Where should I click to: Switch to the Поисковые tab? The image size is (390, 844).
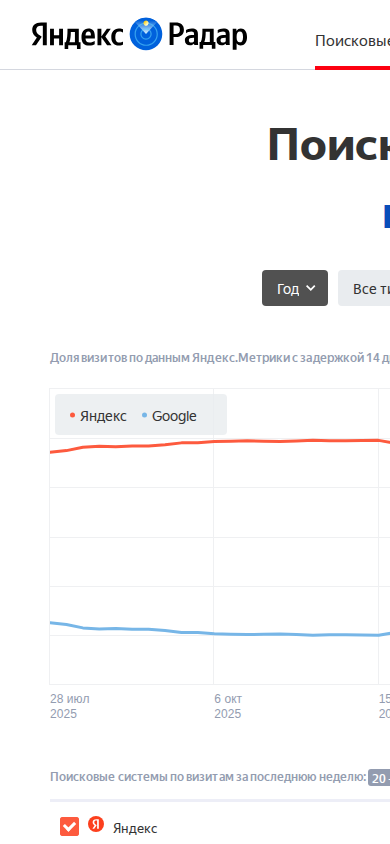tap(352, 41)
